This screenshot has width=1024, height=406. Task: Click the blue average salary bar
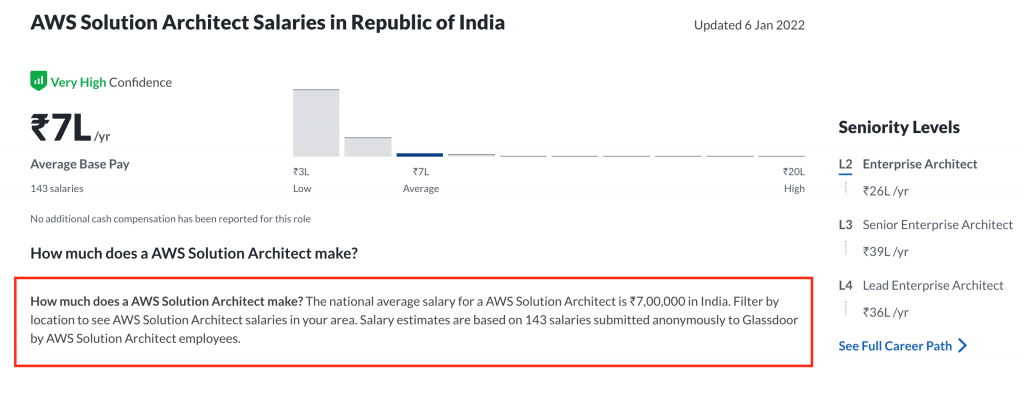click(419, 155)
